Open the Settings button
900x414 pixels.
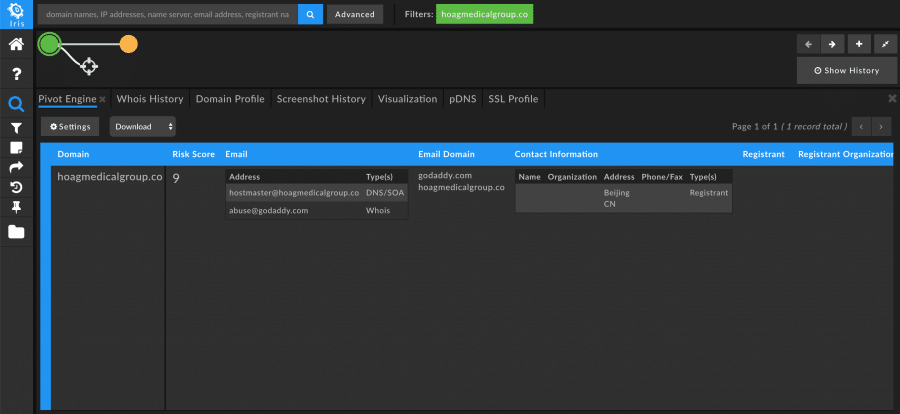[70, 127]
